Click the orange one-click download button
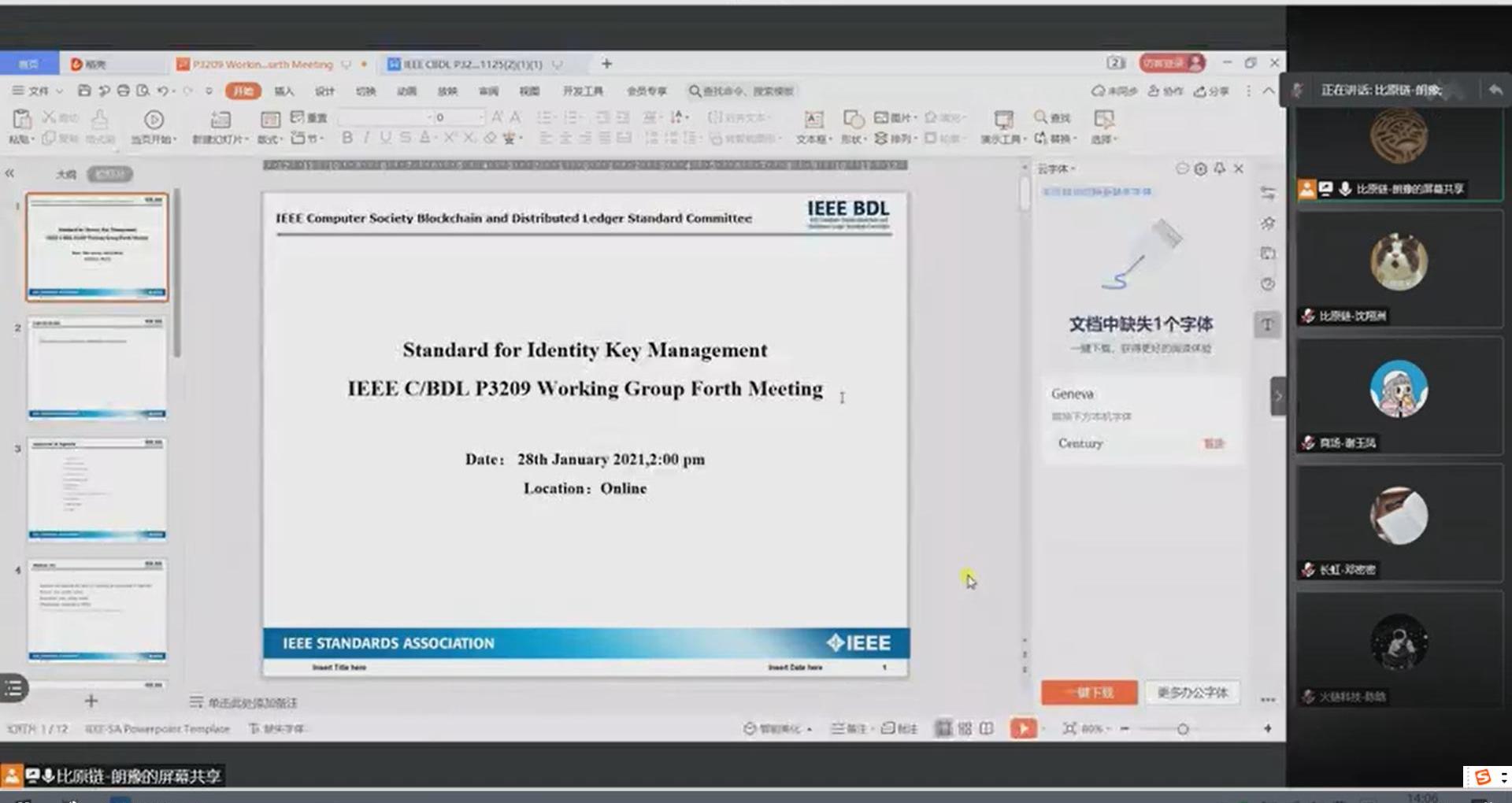This screenshot has width=1512, height=803. (1088, 692)
